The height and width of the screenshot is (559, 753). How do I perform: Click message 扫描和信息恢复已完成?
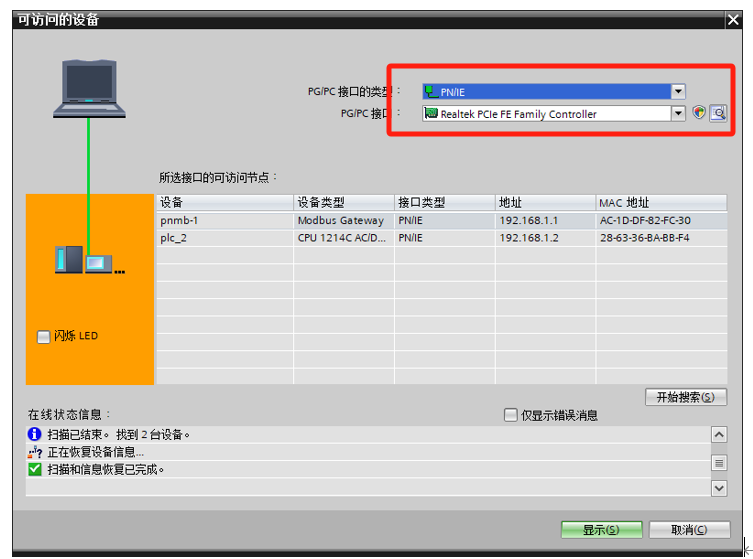coord(106,469)
